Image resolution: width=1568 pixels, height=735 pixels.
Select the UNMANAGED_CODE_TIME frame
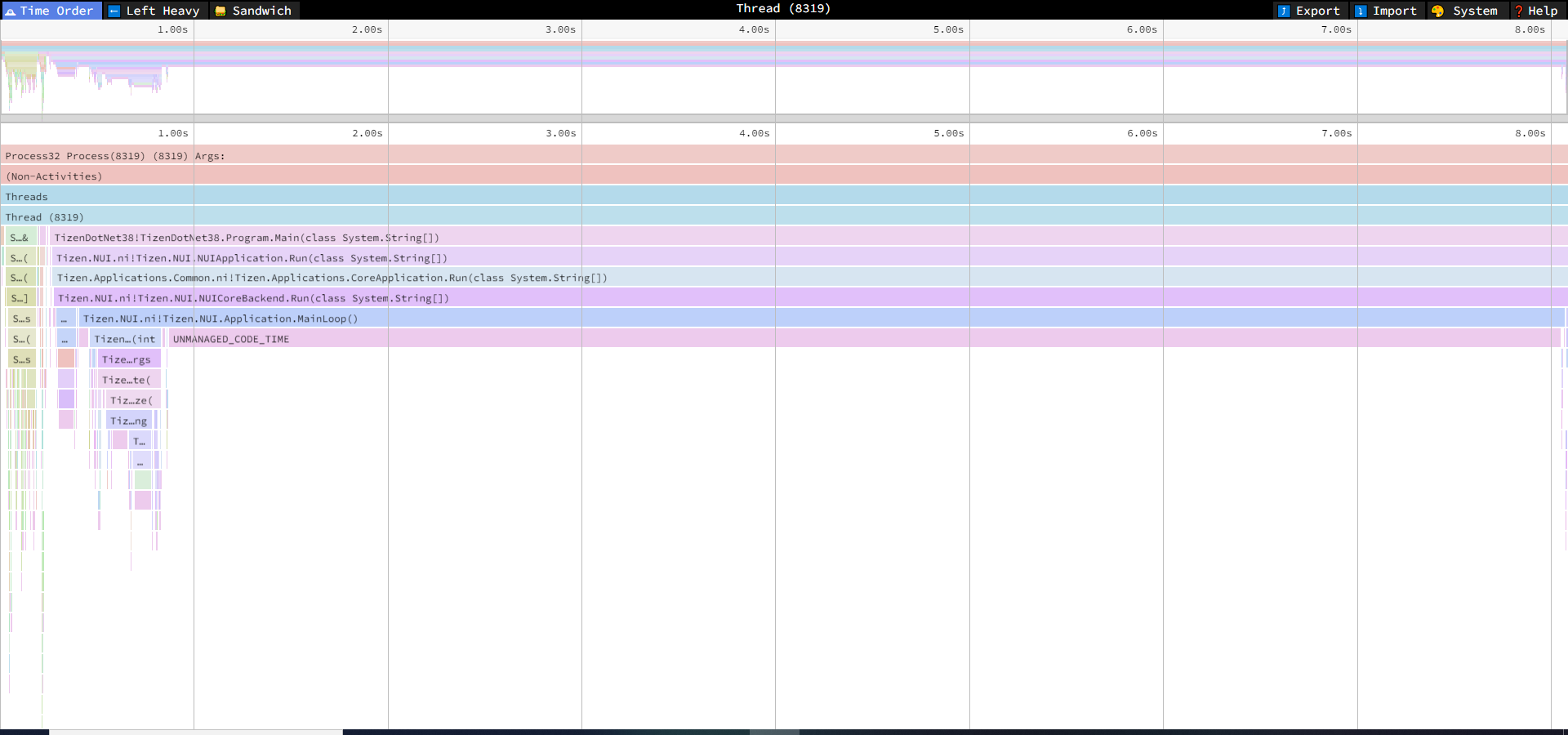click(231, 338)
